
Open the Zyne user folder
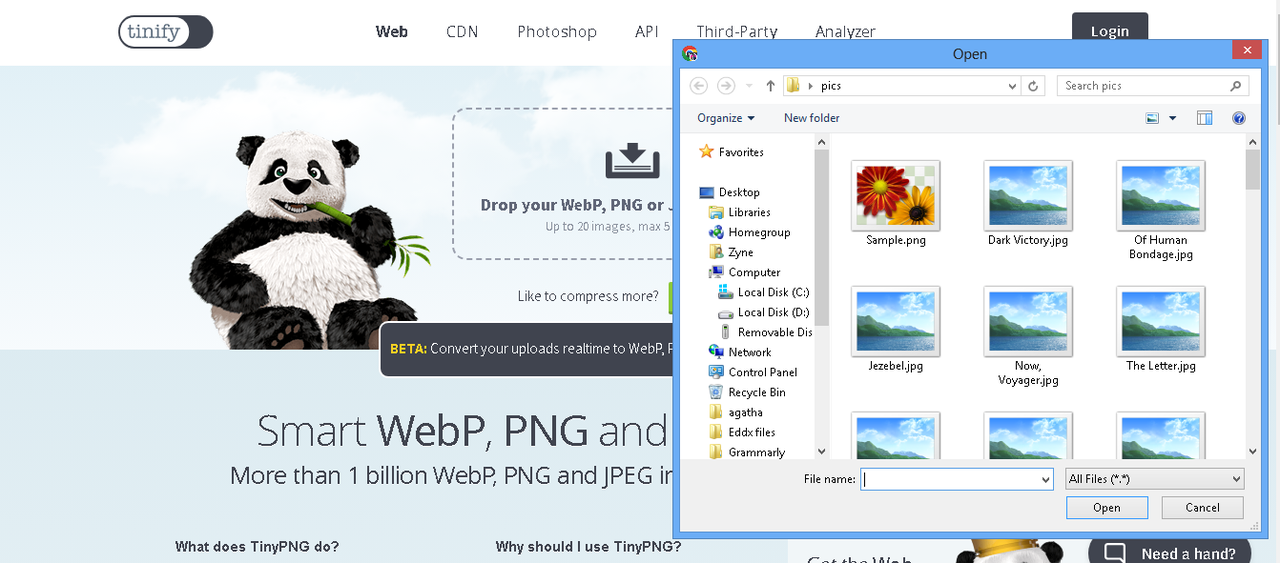[x=740, y=252]
